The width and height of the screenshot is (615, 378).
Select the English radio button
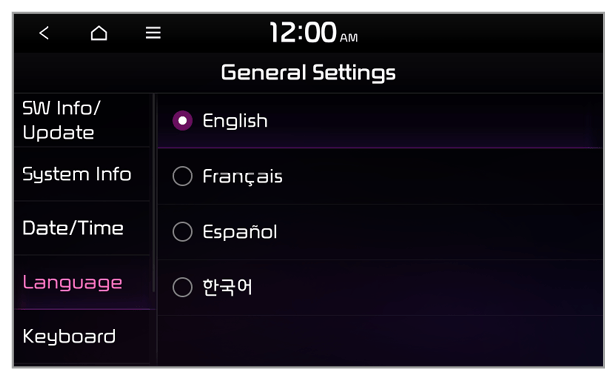click(182, 120)
